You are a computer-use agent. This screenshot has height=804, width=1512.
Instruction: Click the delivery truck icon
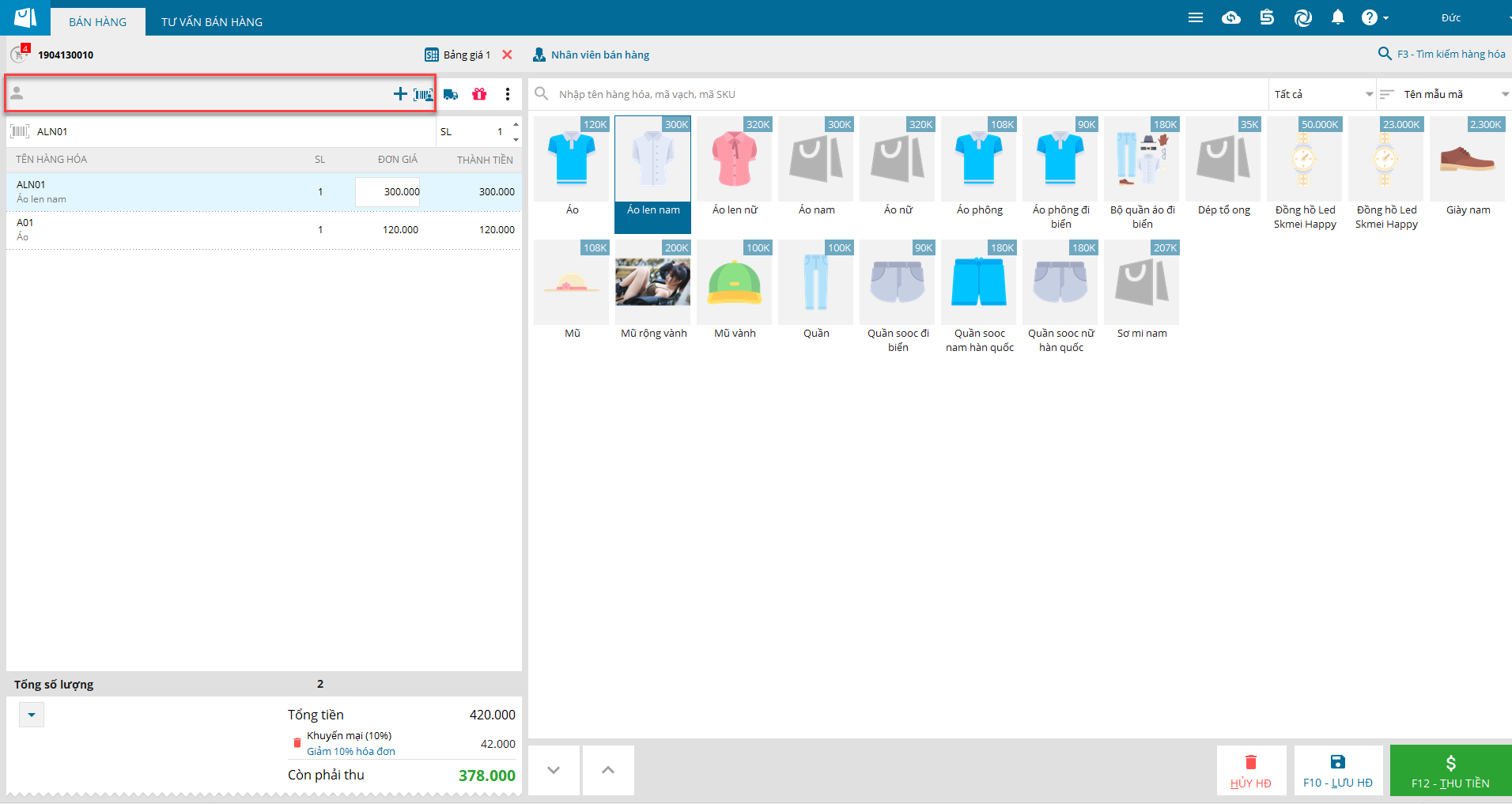451,94
